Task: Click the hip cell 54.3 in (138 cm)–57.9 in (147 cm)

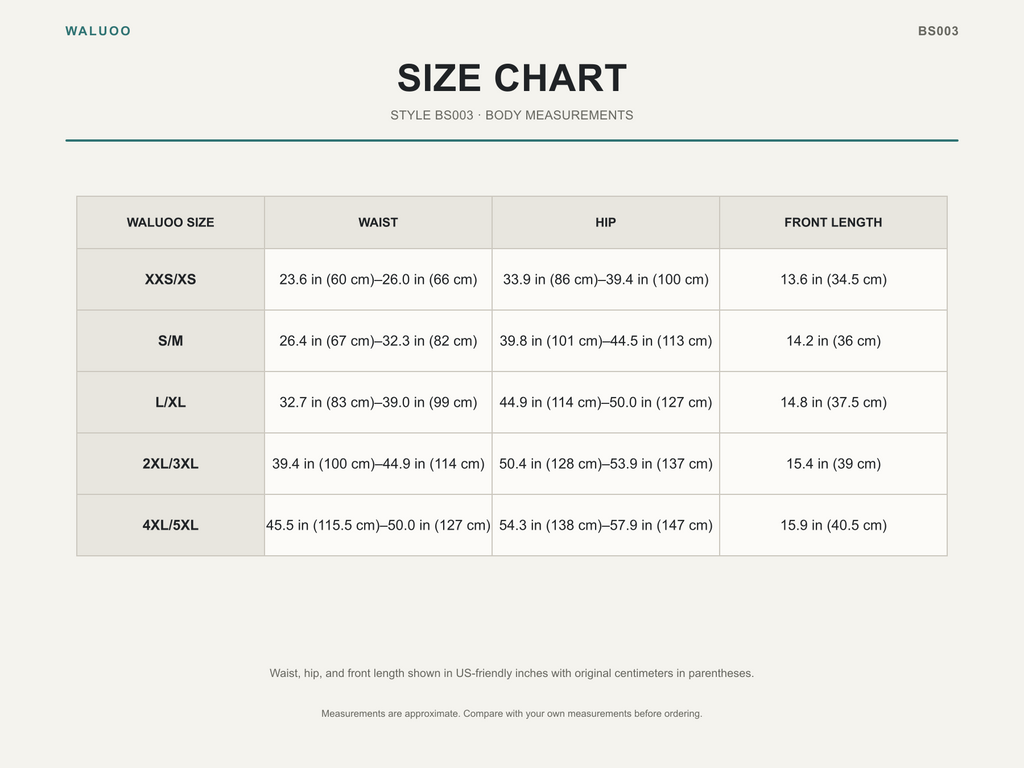Action: pos(605,525)
